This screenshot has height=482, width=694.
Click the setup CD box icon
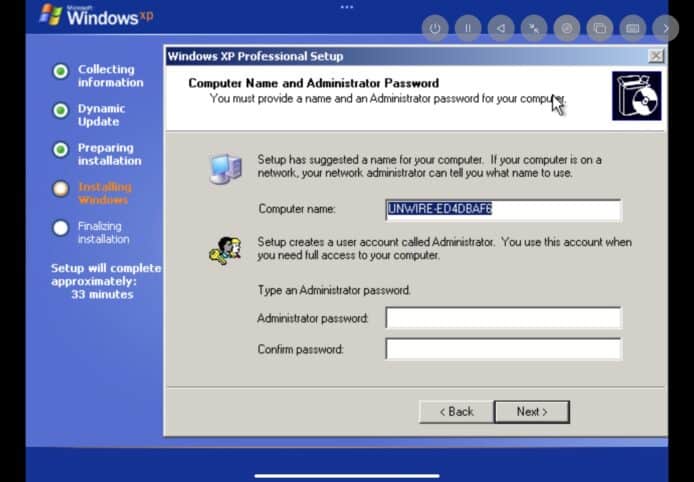point(636,96)
